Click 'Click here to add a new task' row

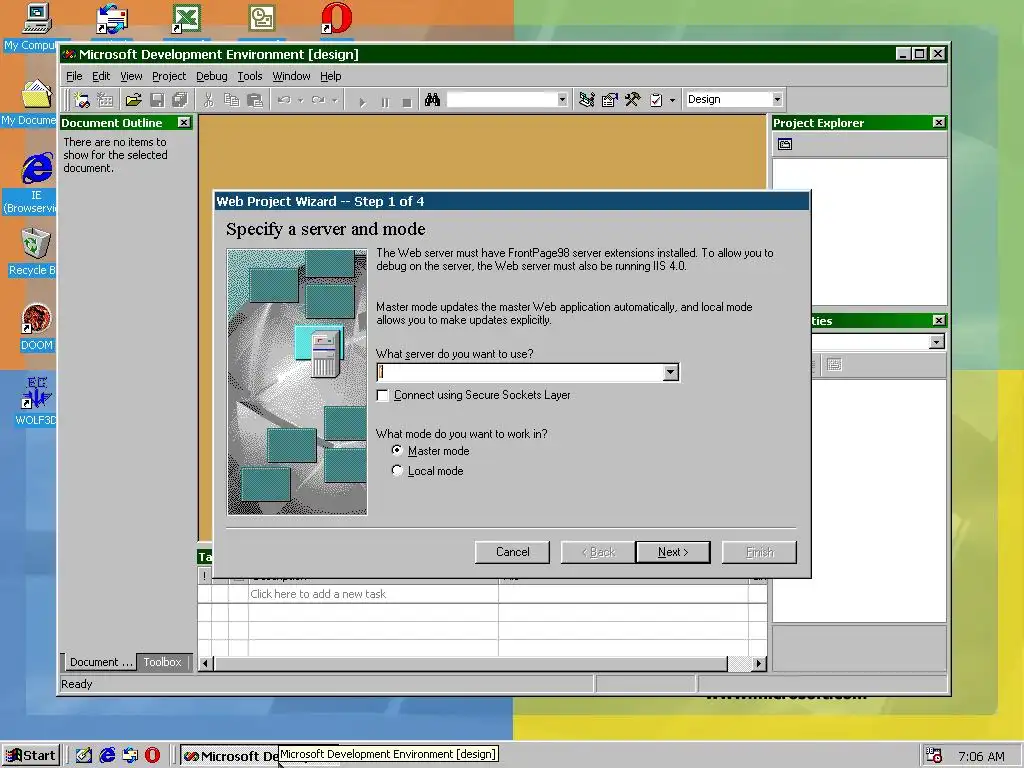(482, 594)
